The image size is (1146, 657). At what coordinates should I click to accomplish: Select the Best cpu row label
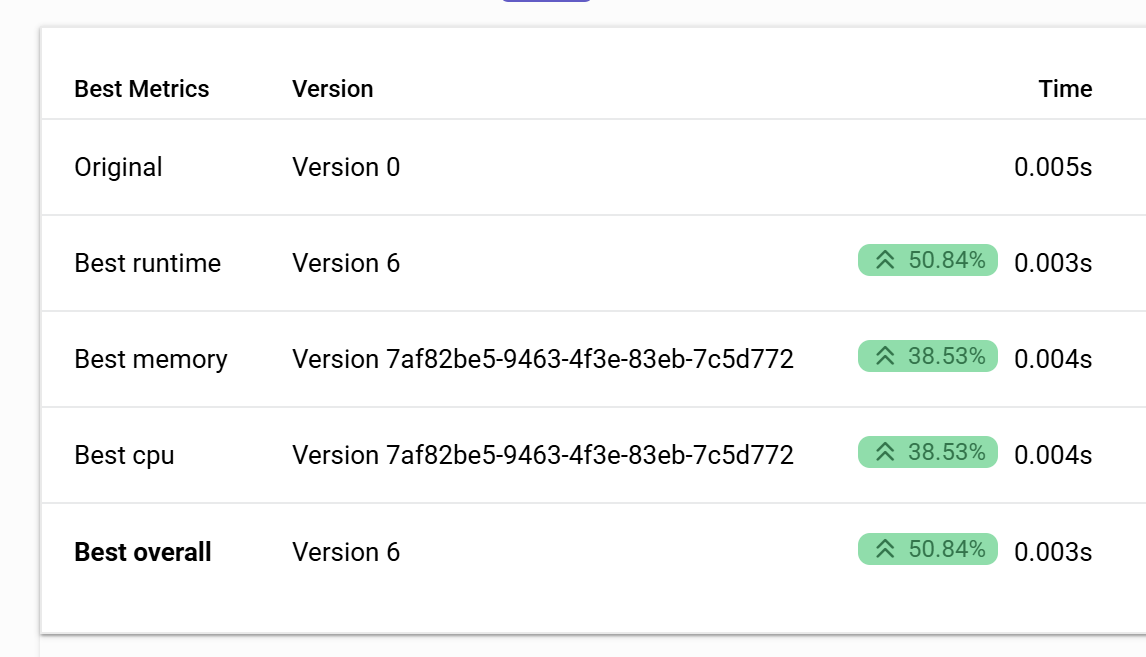(124, 455)
